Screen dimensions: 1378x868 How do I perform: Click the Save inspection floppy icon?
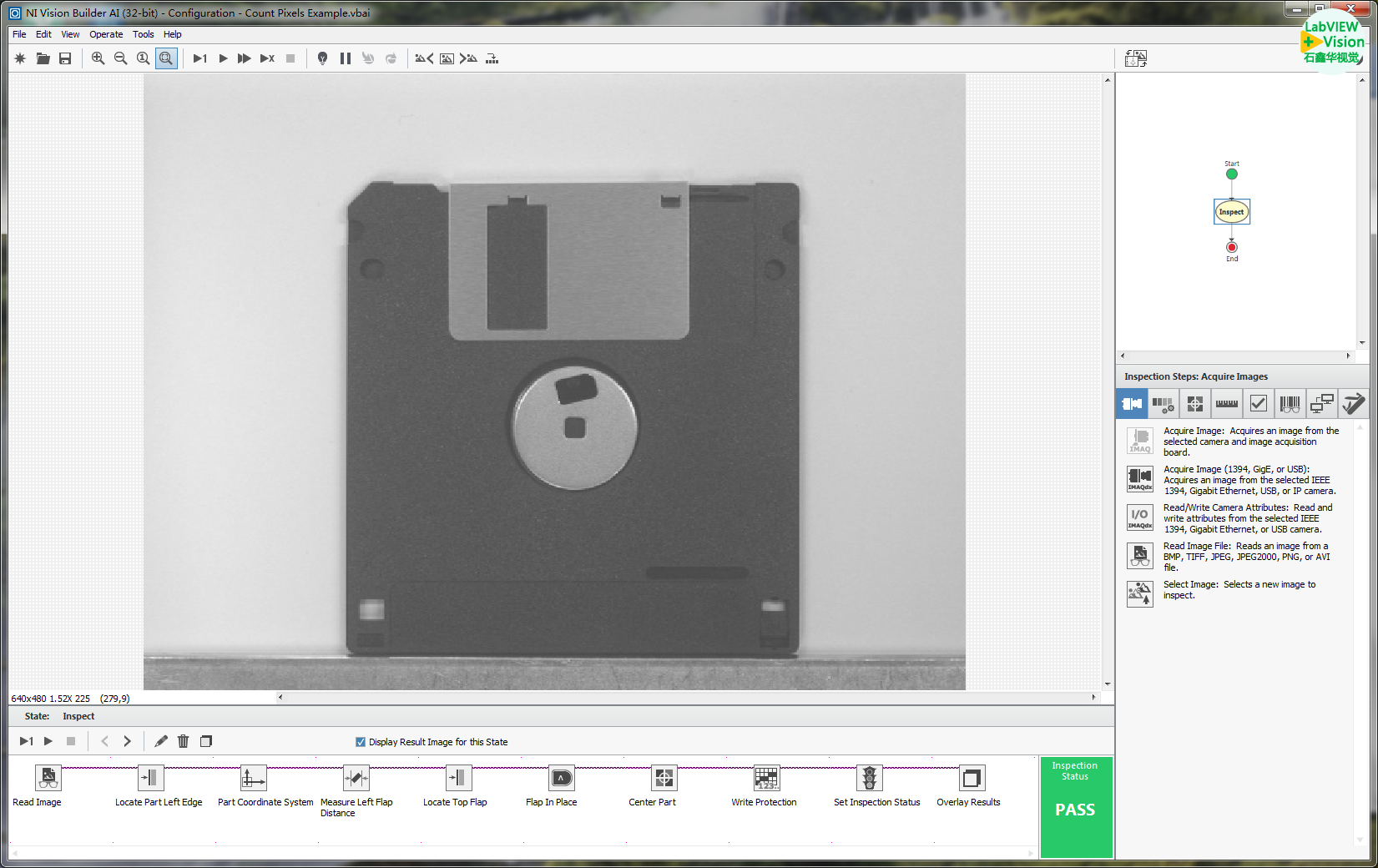(x=65, y=58)
